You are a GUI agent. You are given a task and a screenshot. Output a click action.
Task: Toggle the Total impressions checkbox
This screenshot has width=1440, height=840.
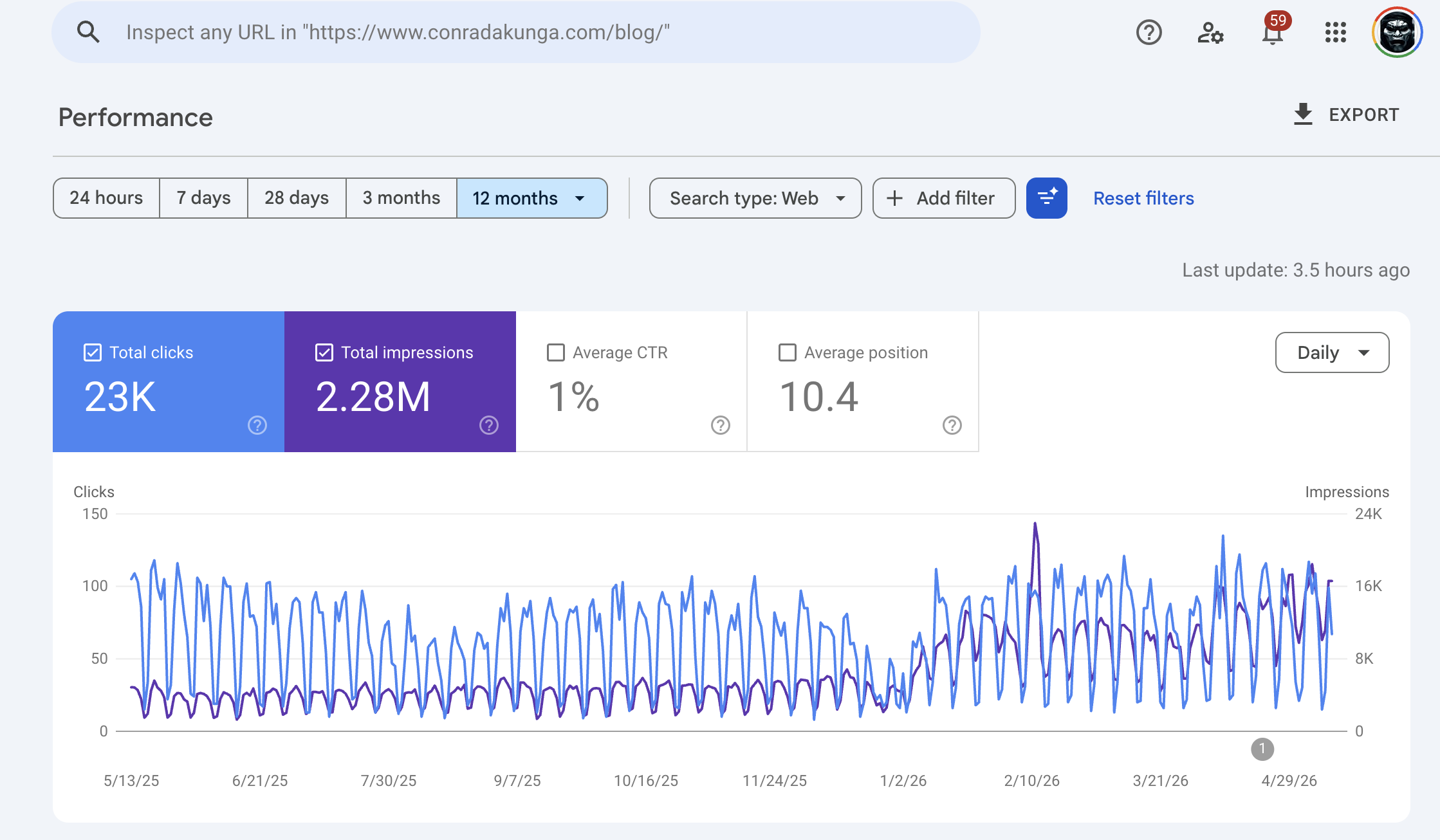click(324, 352)
